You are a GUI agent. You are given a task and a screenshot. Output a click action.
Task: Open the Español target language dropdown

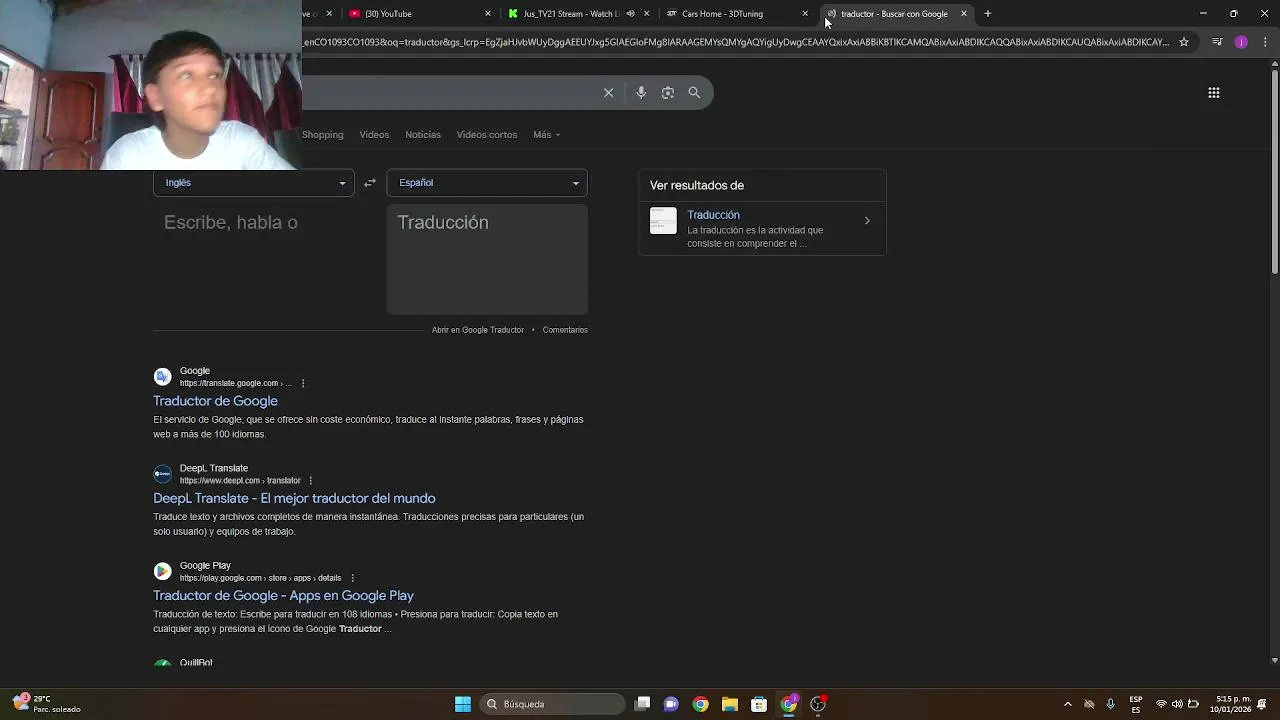tap(487, 182)
